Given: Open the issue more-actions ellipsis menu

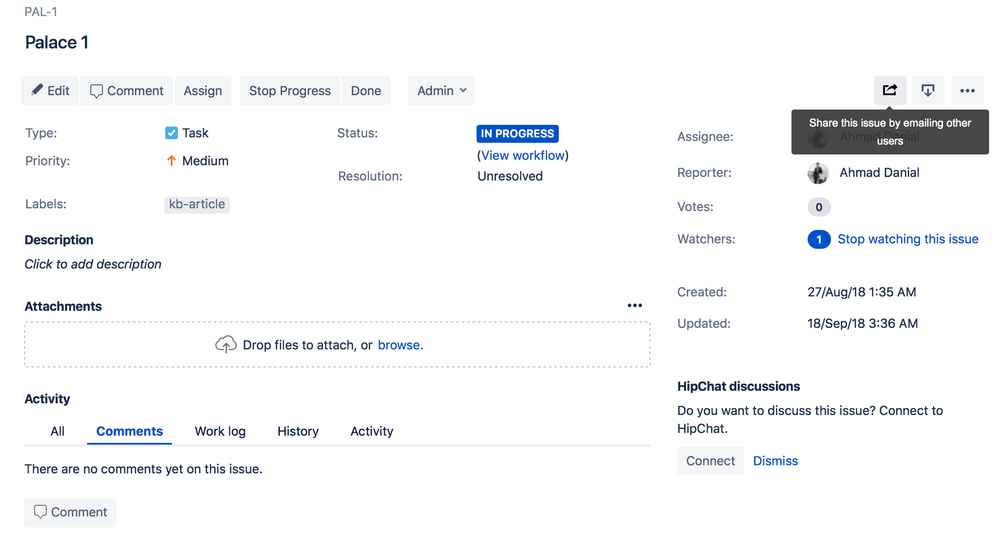Looking at the screenshot, I should [967, 91].
